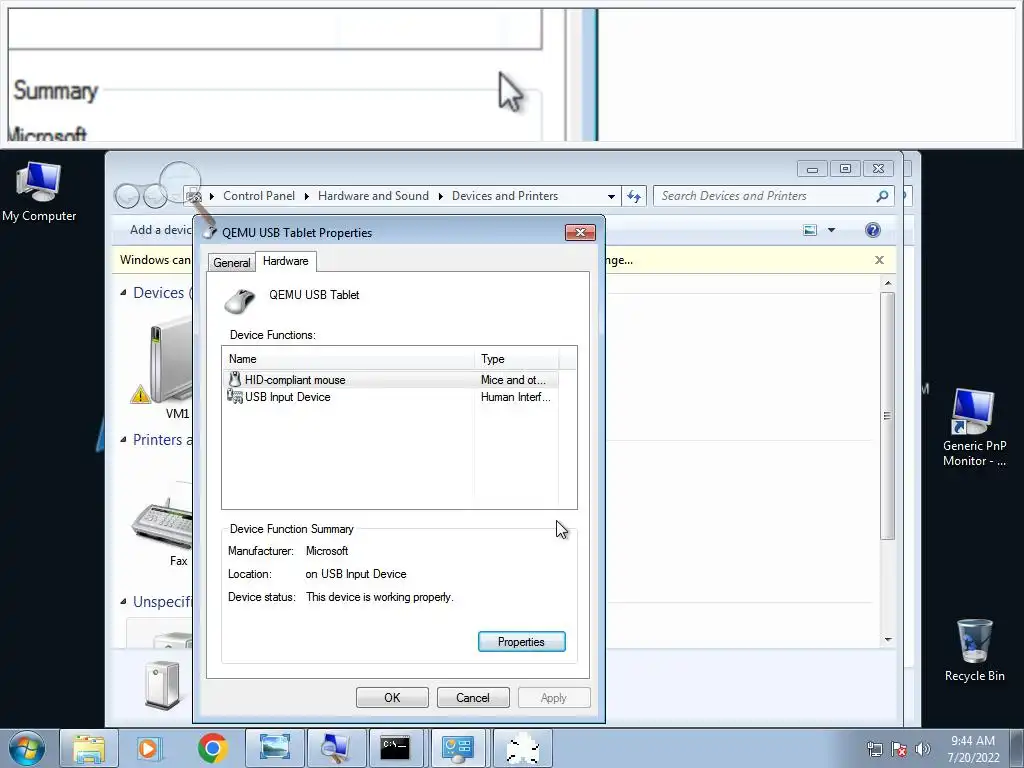
Task: Sort device functions by Type column
Action: point(517,359)
